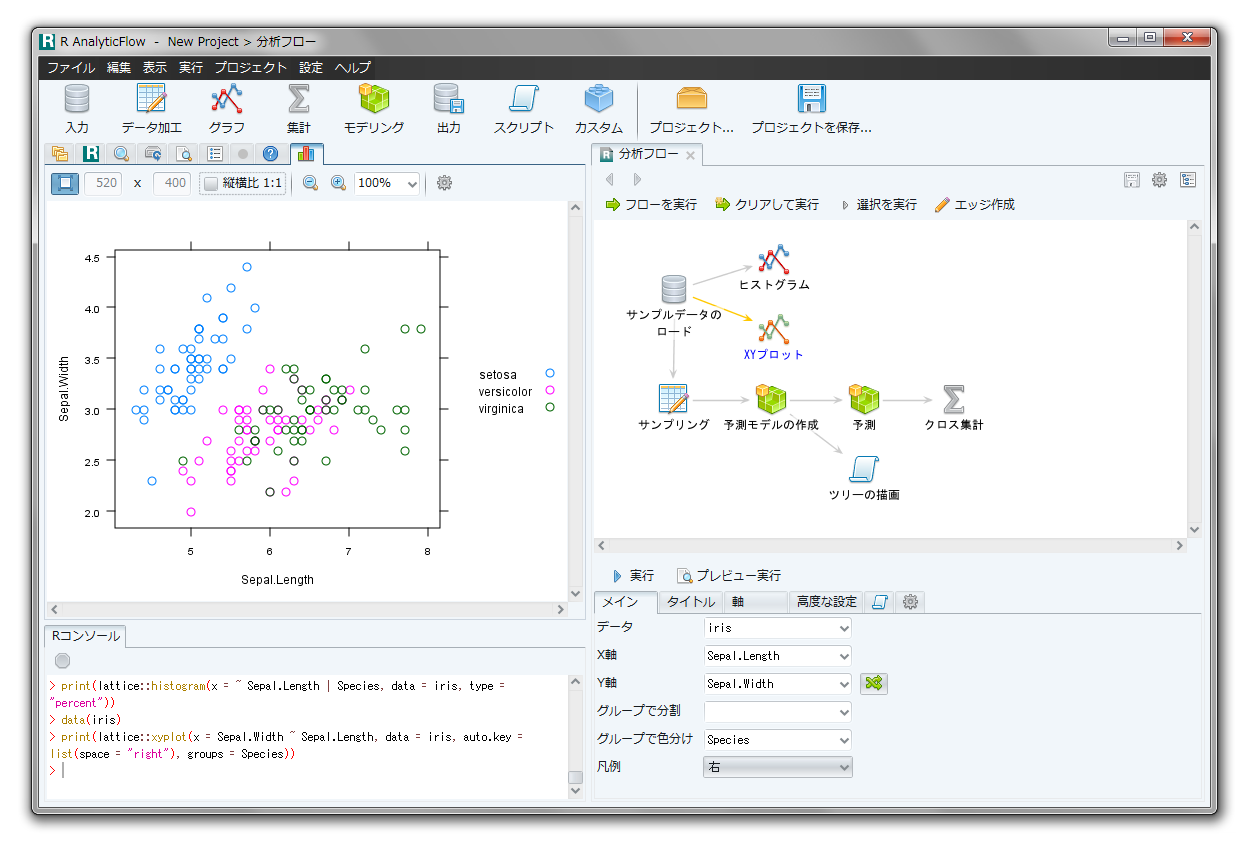1255x843 pixels.
Task: Click 選択を実行 button
Action: pyautogui.click(x=878, y=204)
